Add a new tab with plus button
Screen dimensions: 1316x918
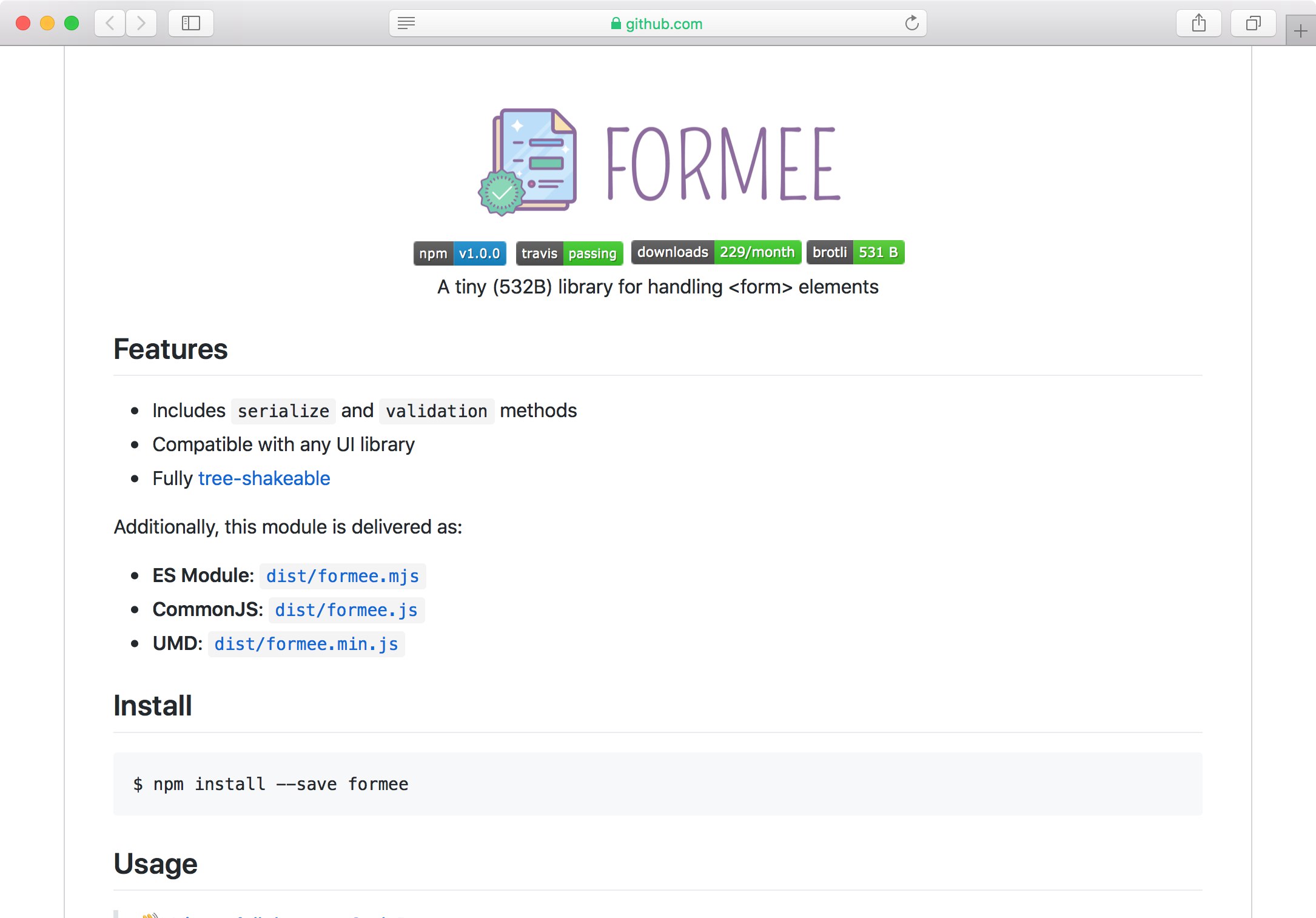click(1300, 31)
